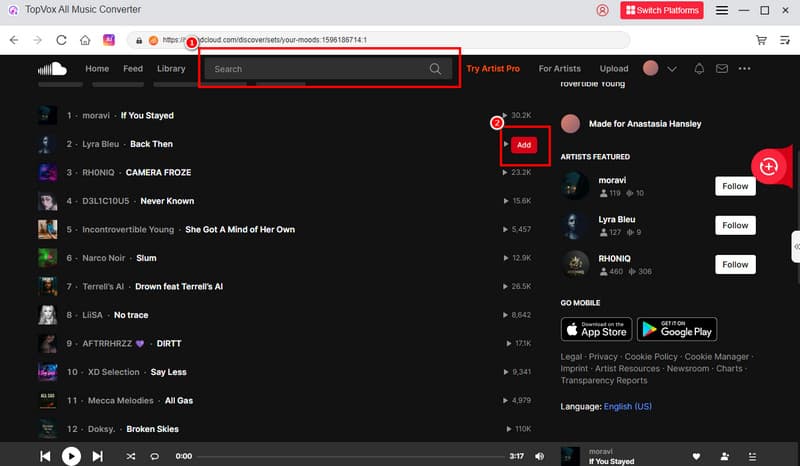Follow the artist Lyra Bleu
800x466 pixels.
click(x=735, y=225)
